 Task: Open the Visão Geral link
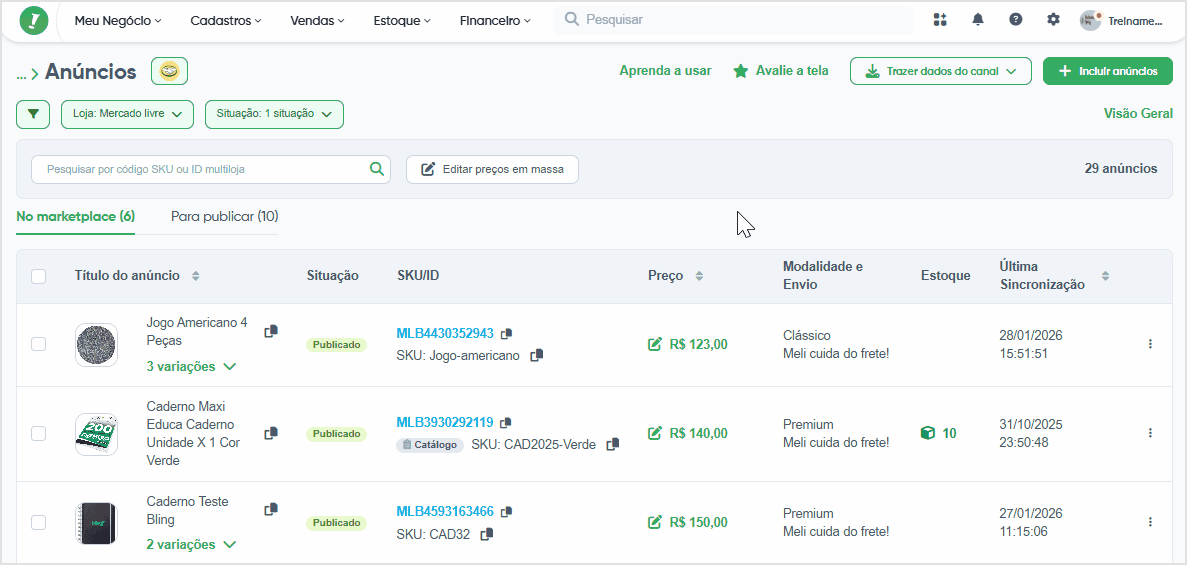click(x=1139, y=114)
